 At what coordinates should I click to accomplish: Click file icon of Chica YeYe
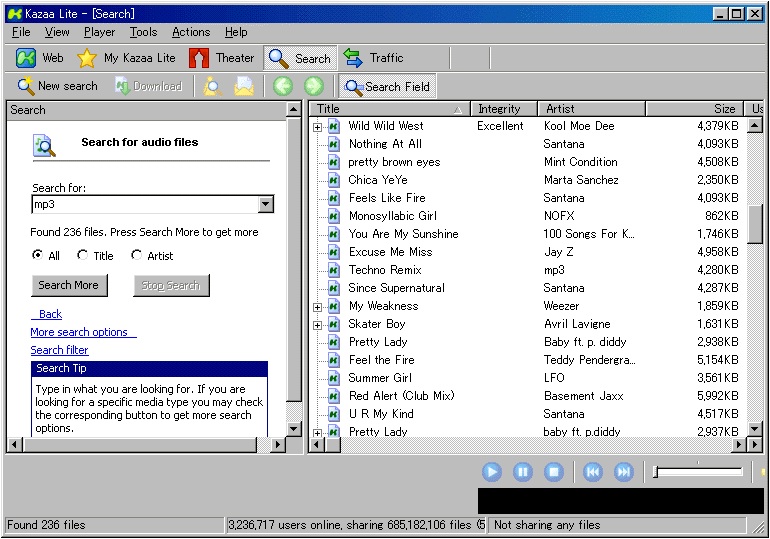pyautogui.click(x=334, y=180)
